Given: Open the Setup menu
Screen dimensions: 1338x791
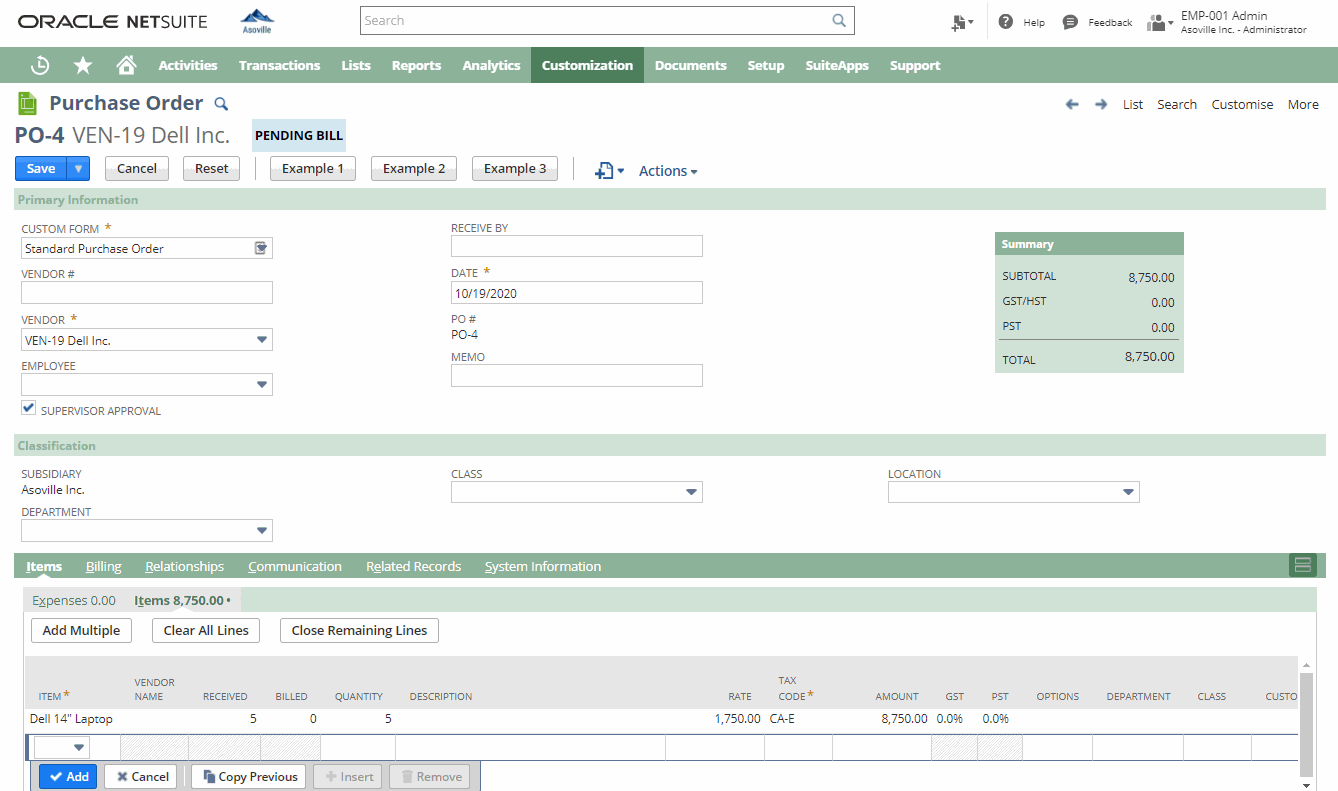Looking at the screenshot, I should click(x=766, y=65).
